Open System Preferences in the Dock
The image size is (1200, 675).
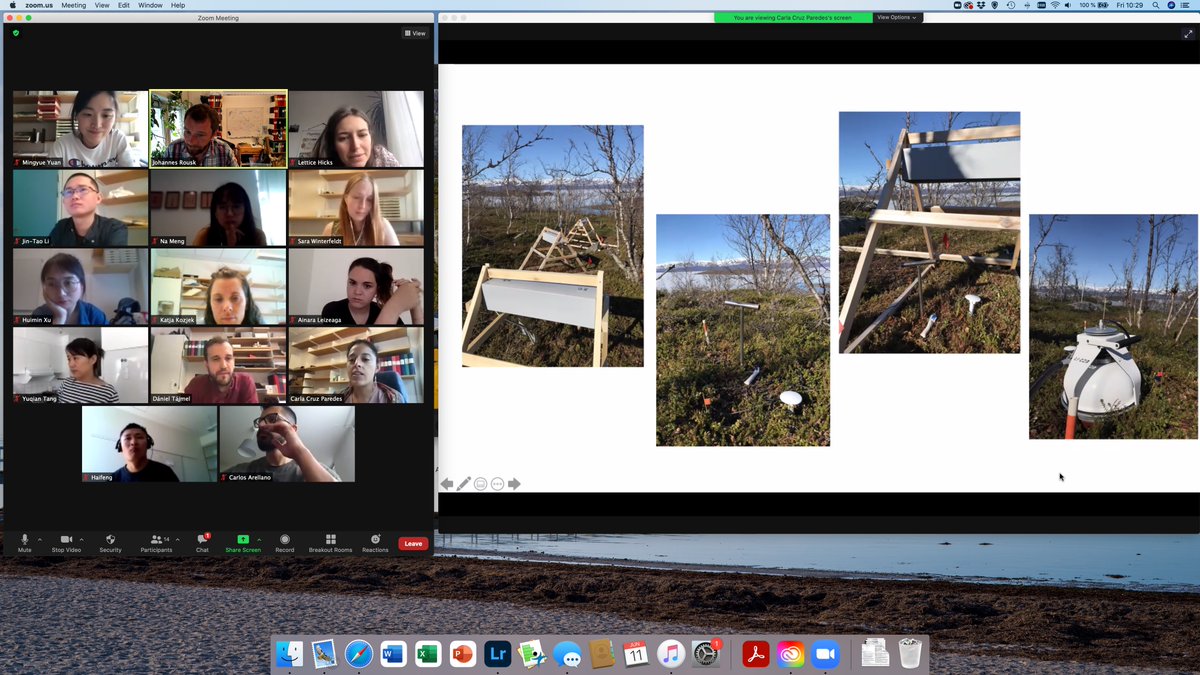(706, 654)
